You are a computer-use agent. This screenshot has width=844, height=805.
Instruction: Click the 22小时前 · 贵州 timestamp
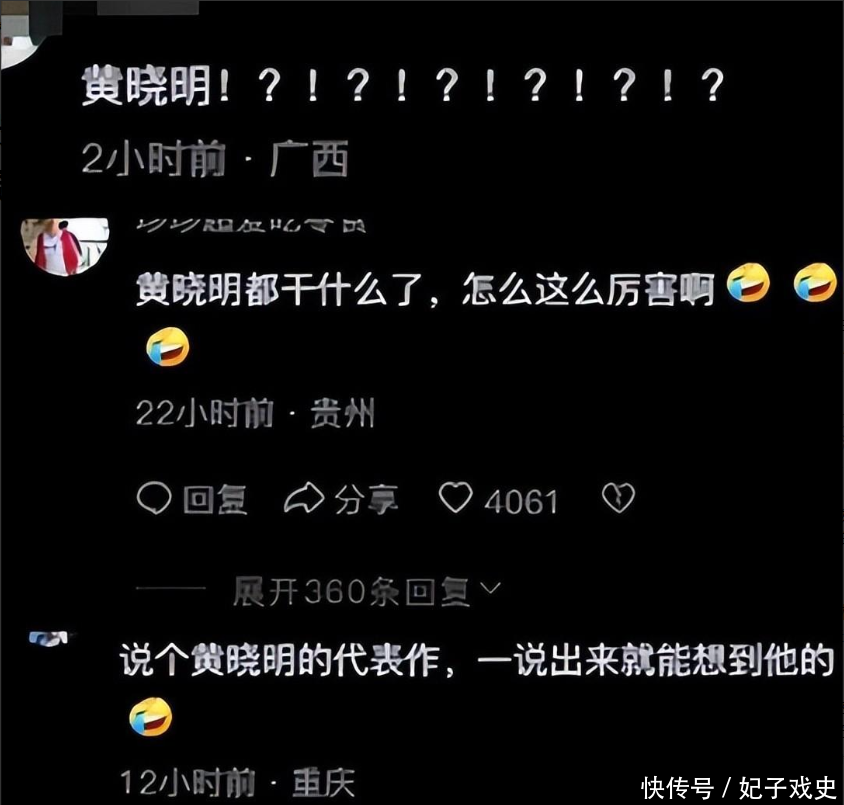point(255,413)
